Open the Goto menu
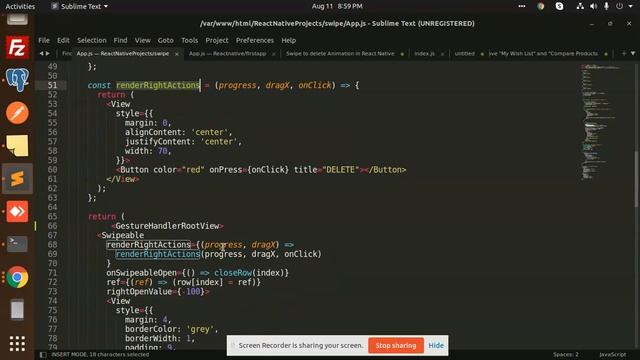 click(165, 40)
